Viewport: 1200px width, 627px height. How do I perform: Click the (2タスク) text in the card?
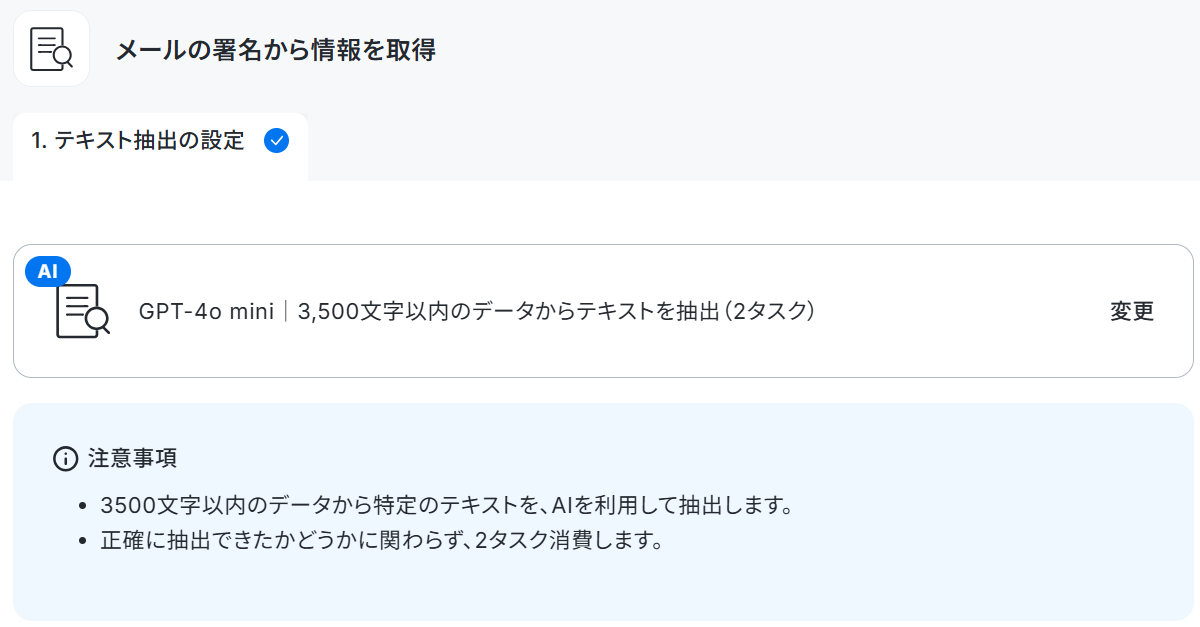point(771,311)
